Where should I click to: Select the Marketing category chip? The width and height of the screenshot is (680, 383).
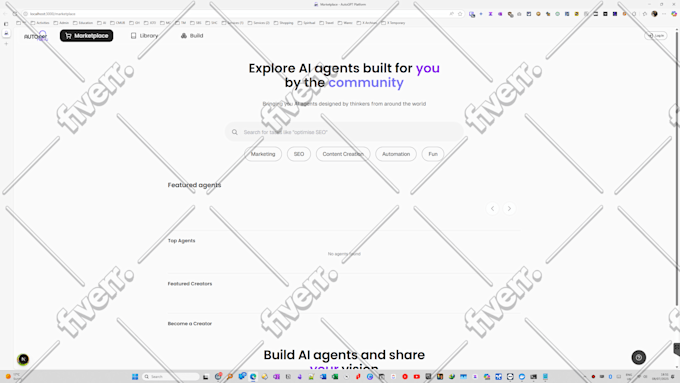263,154
